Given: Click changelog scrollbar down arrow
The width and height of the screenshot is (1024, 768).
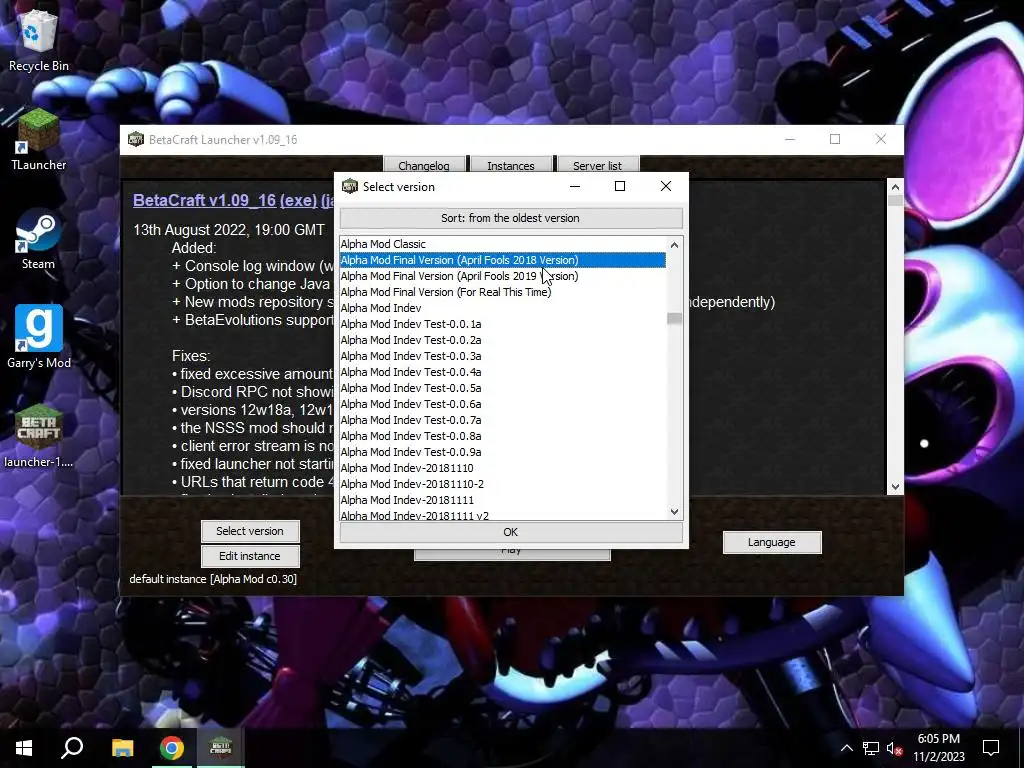Looking at the screenshot, I should click(895, 487).
